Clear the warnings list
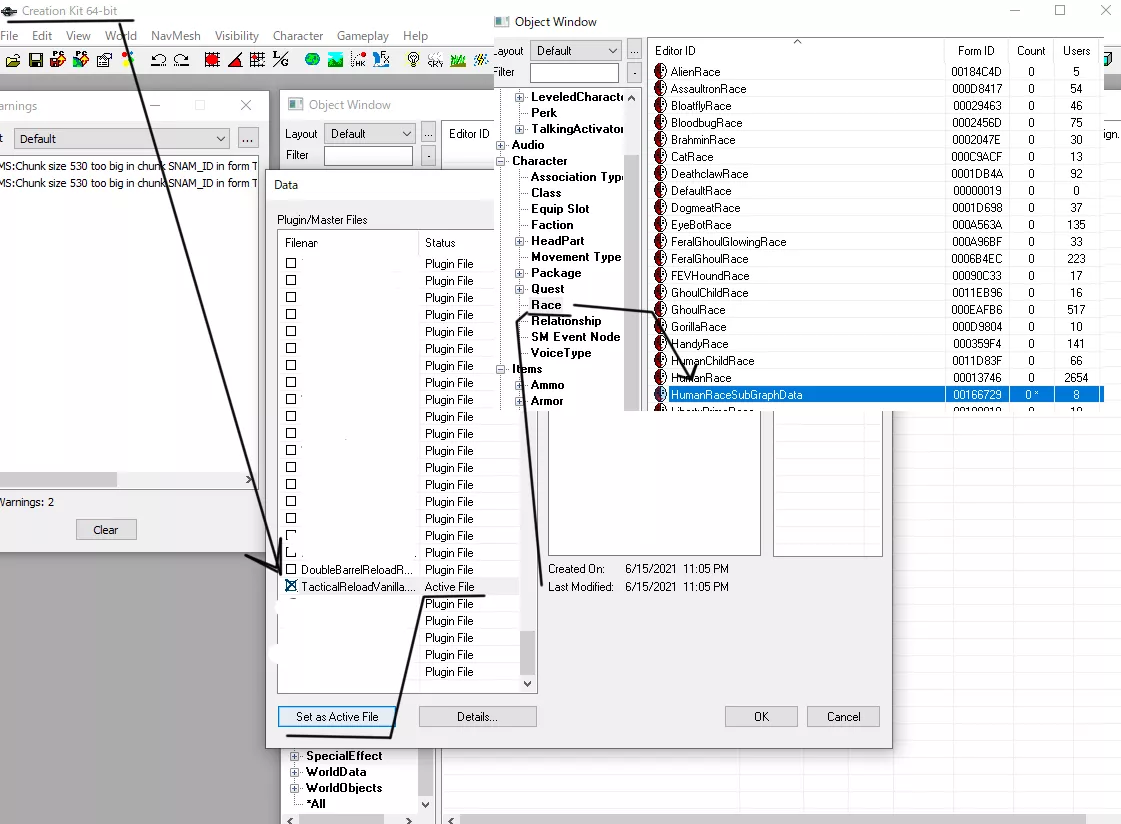The width and height of the screenshot is (1121, 824). point(106,530)
